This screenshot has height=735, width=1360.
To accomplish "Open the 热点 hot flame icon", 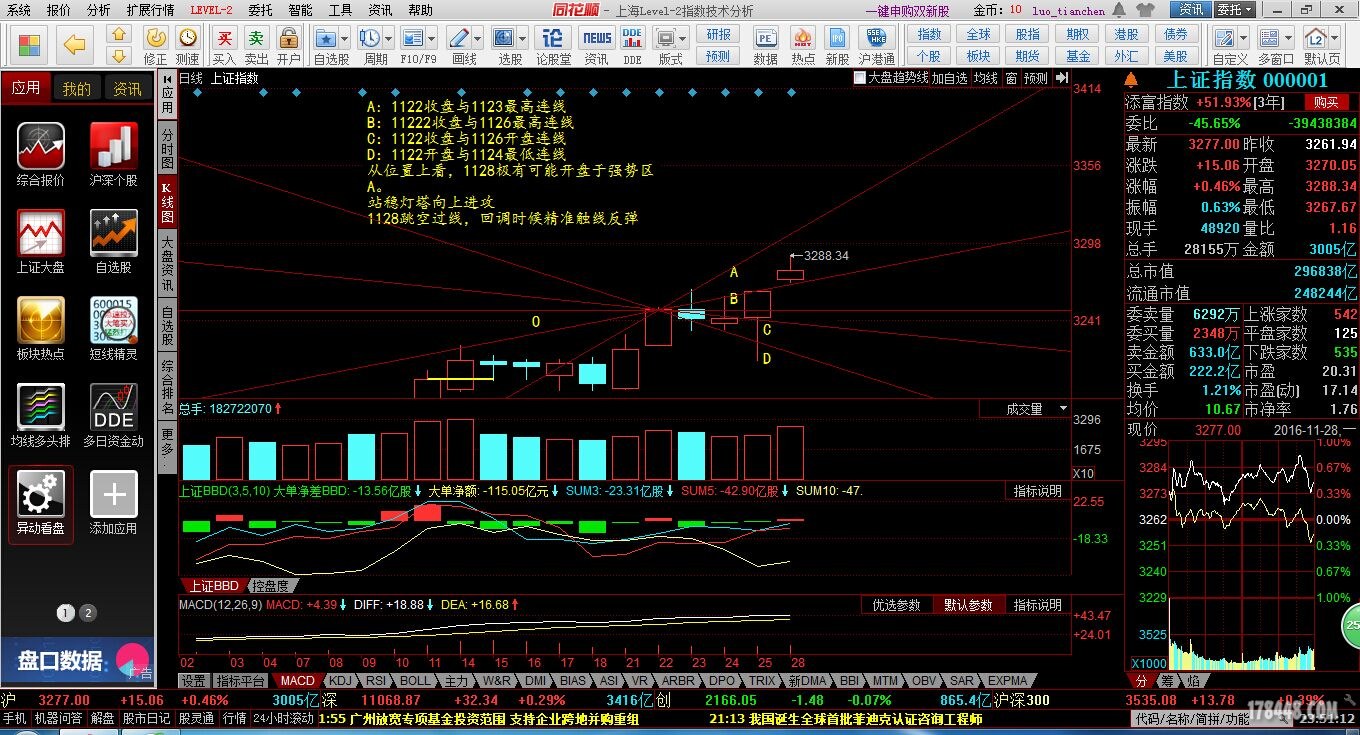I will pyautogui.click(x=802, y=37).
